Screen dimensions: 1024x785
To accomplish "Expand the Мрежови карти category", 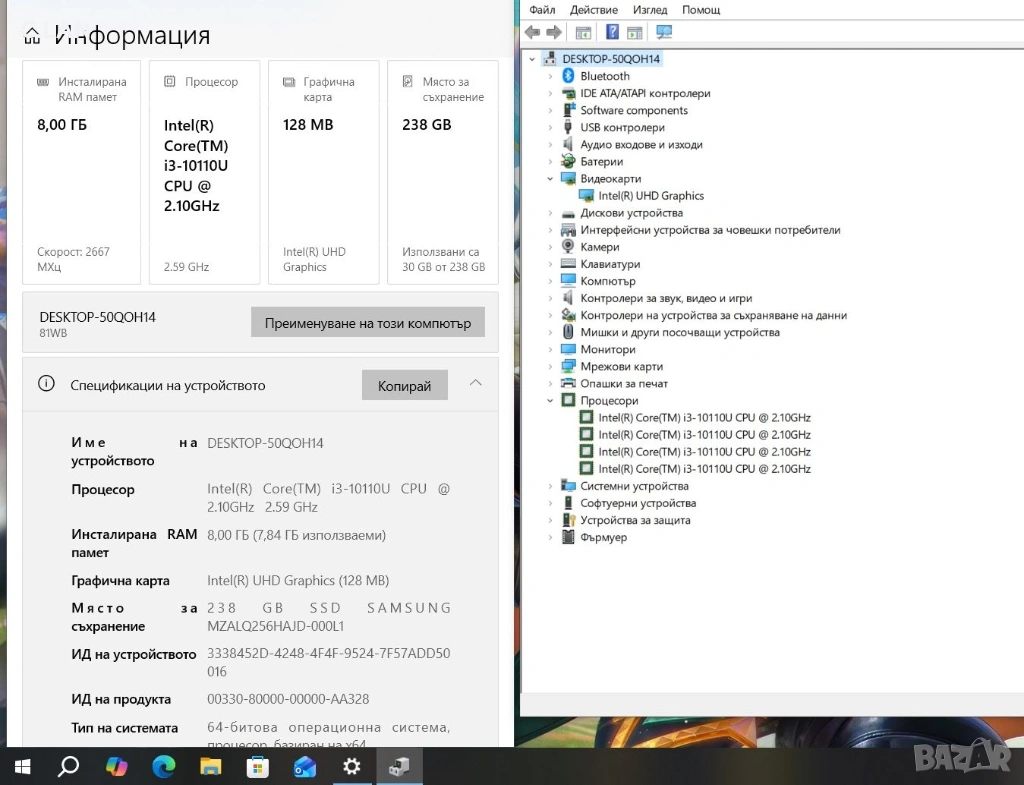I will [550, 367].
